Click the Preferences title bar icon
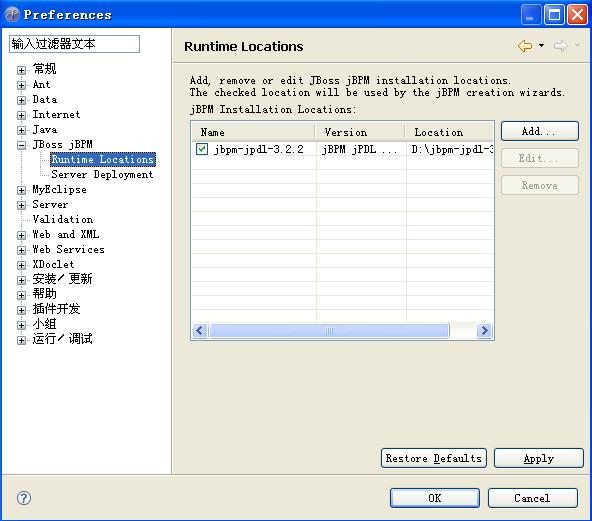This screenshot has width=592, height=521. tap(12, 15)
